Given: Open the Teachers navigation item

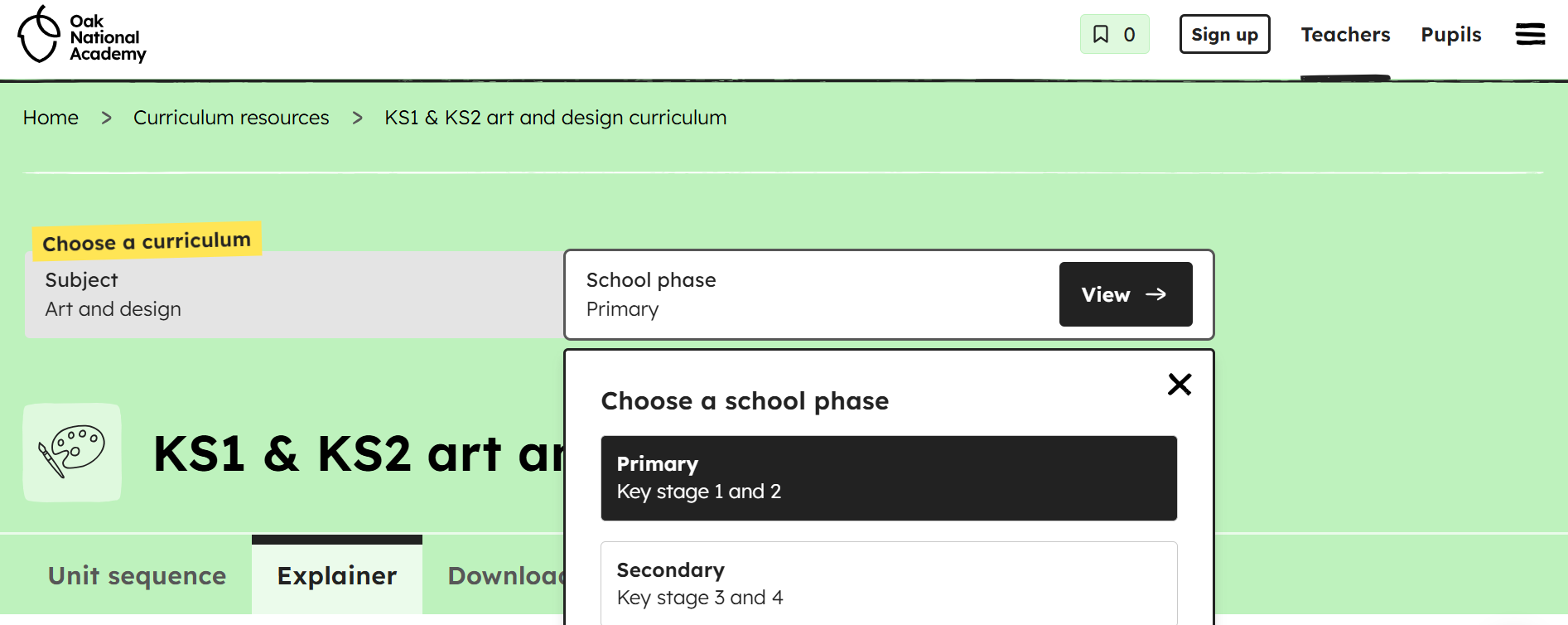Looking at the screenshot, I should coord(1345,35).
